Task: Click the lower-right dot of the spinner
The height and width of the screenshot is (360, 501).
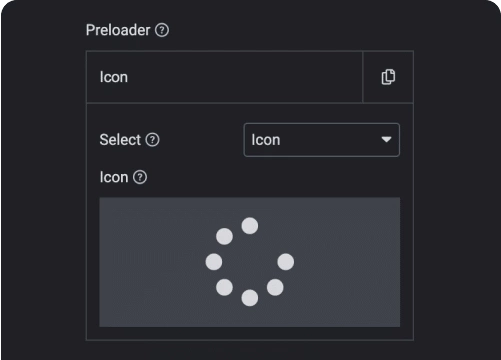Action: click(275, 287)
